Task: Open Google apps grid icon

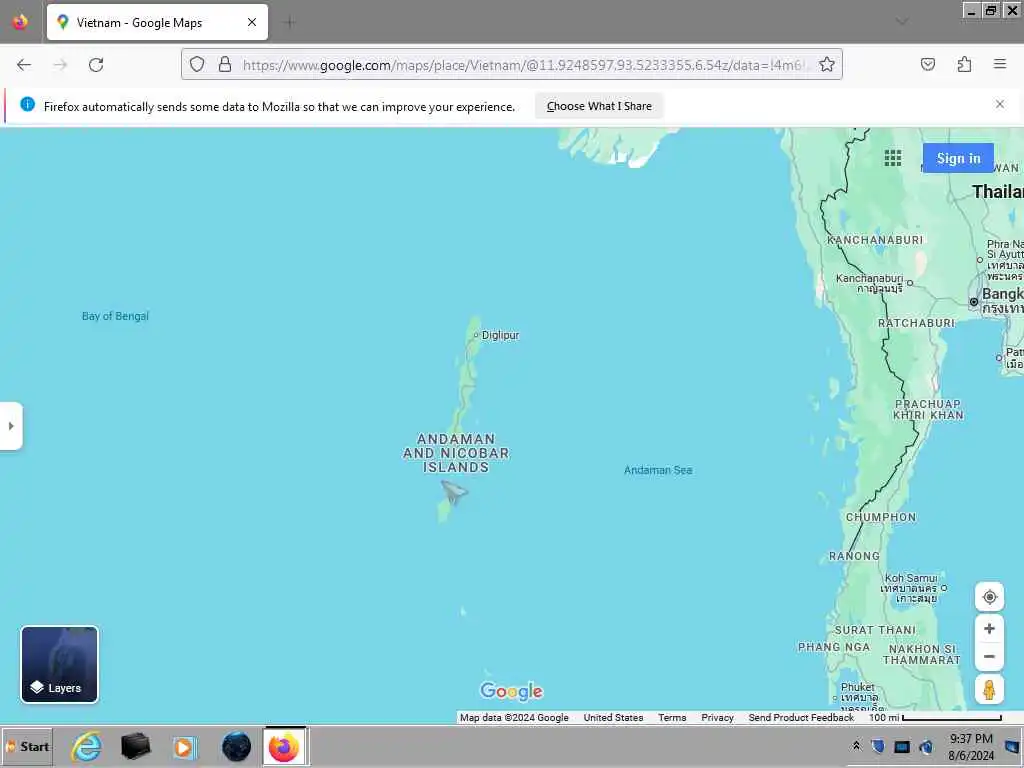Action: pos(893,158)
